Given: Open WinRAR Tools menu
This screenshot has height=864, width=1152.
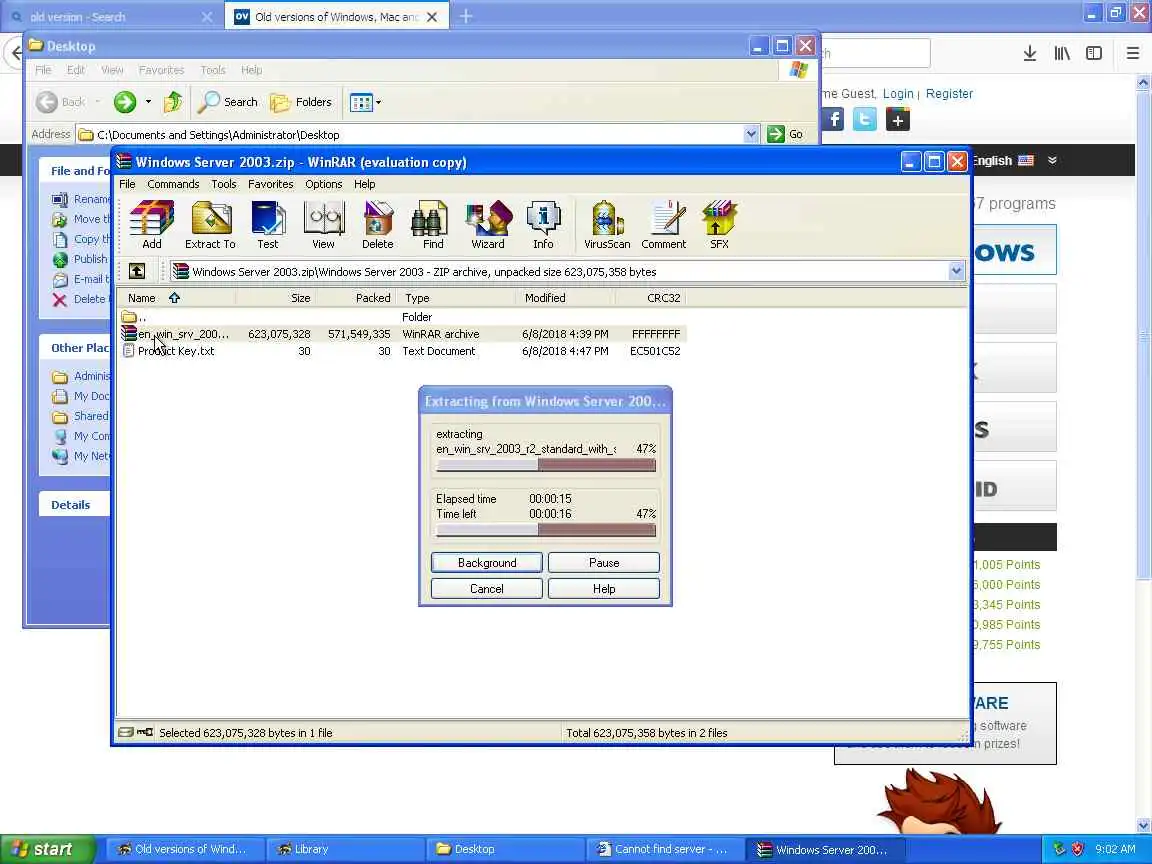Looking at the screenshot, I should pyautogui.click(x=223, y=184).
